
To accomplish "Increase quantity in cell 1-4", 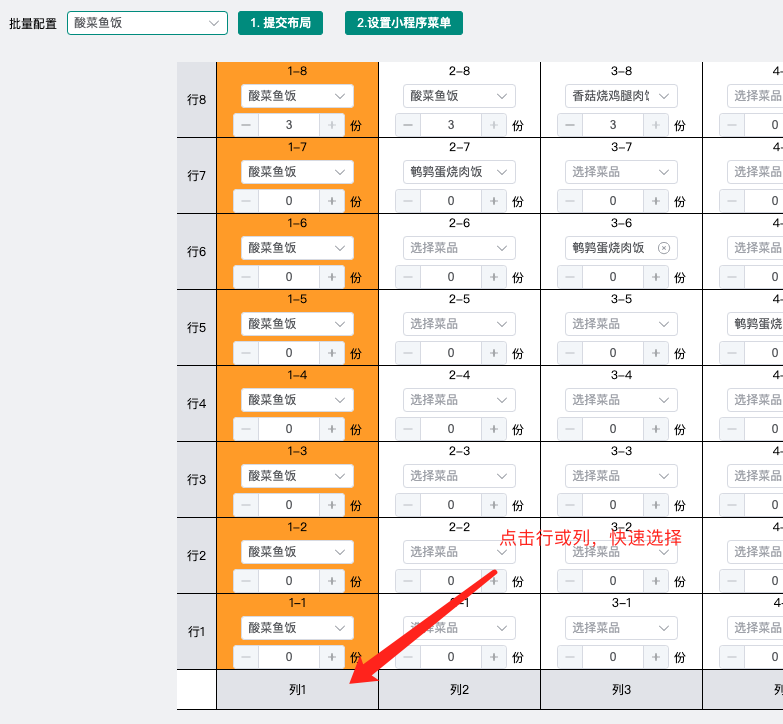I will (332, 428).
